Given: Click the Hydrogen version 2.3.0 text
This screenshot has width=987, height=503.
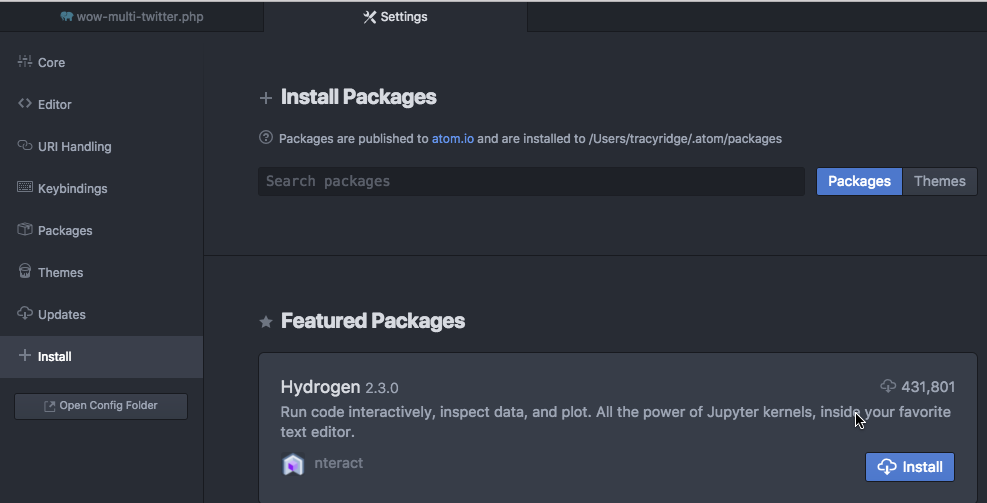Looking at the screenshot, I should [381, 388].
